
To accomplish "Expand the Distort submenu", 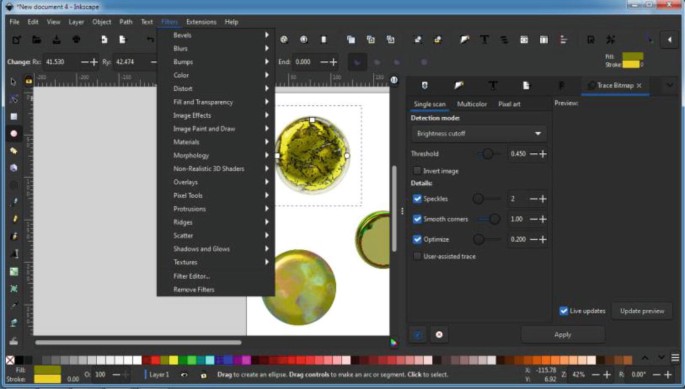I will [x=216, y=88].
